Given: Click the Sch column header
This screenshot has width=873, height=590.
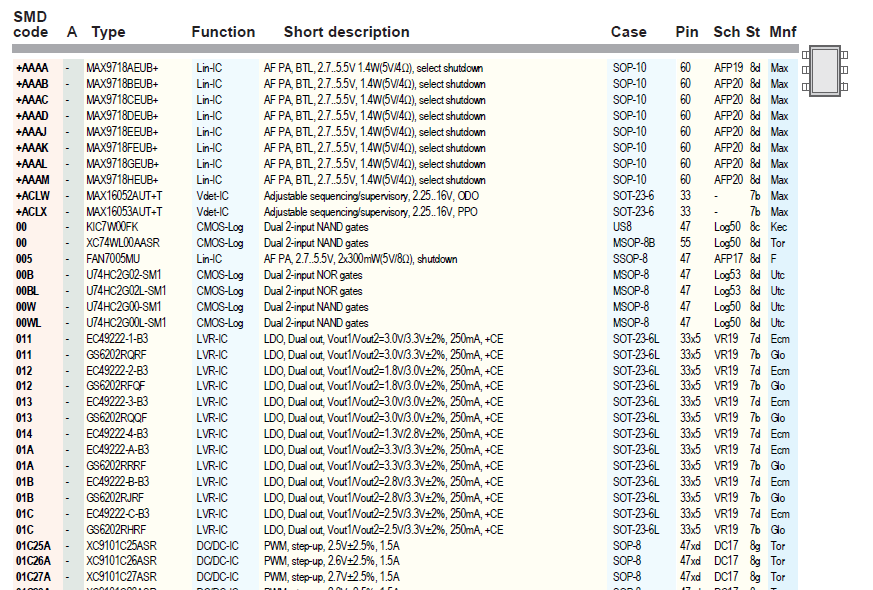Looking at the screenshot, I should (x=726, y=32).
